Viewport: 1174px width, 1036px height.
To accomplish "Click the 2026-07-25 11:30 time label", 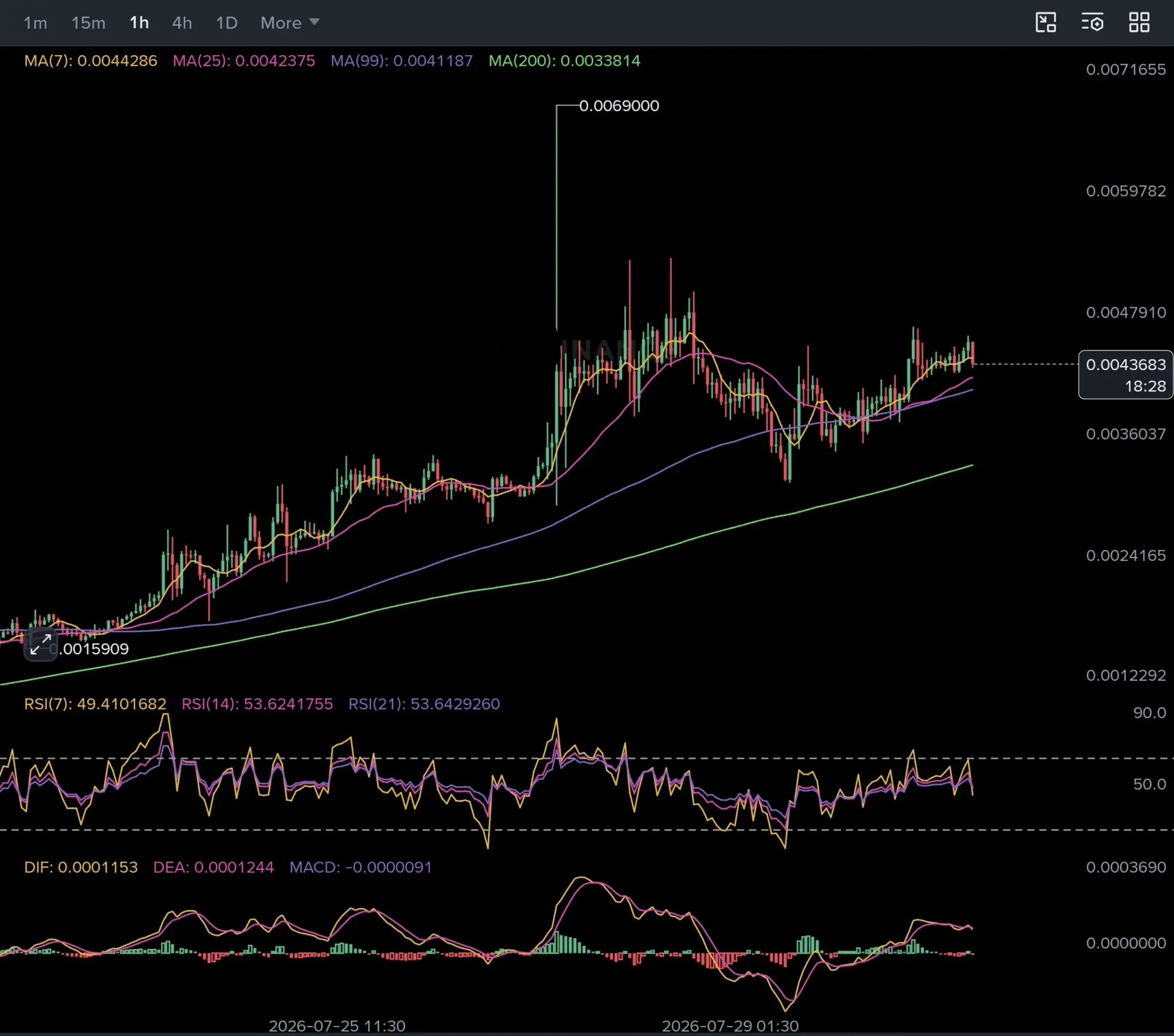I will (337, 1026).
